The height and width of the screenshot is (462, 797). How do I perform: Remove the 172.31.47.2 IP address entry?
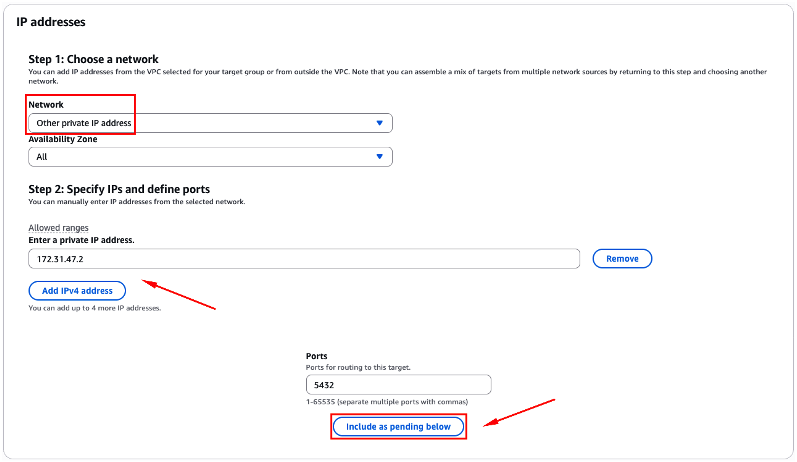pos(622,259)
